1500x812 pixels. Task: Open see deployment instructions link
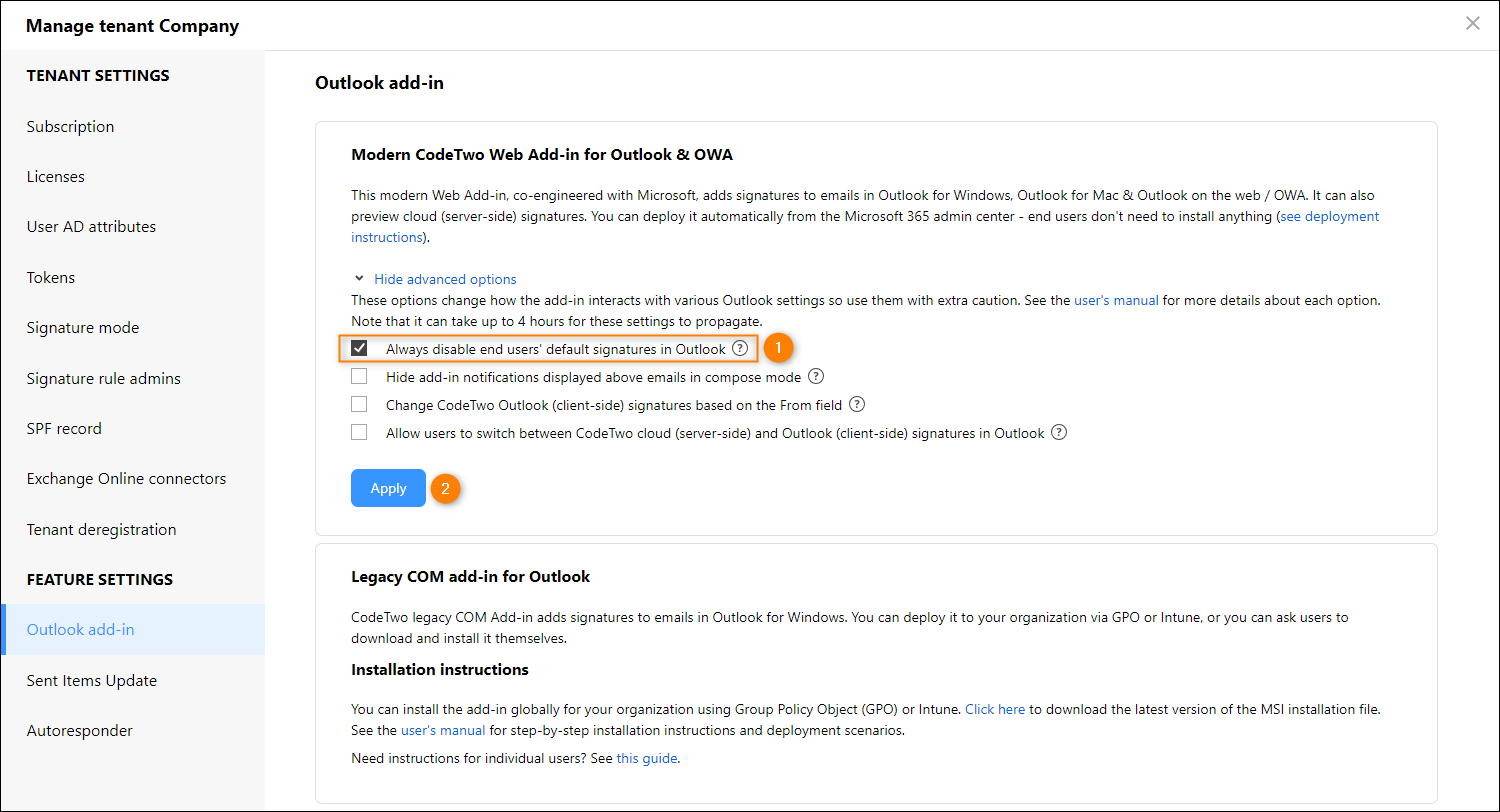click(x=1331, y=216)
